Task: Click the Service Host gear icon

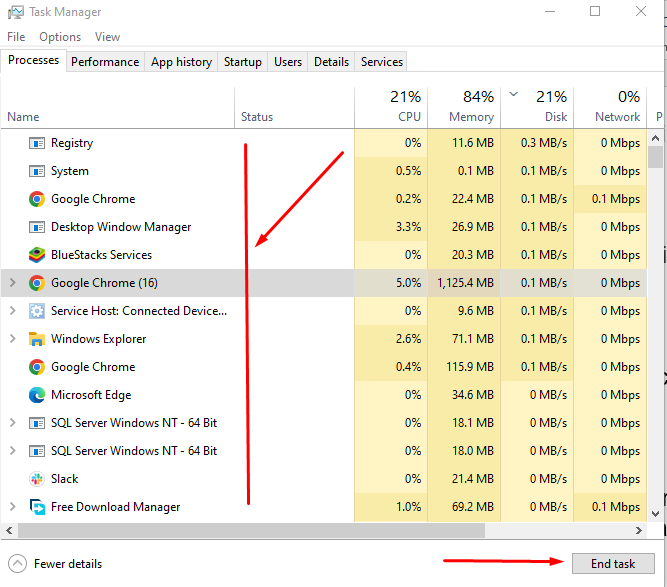Action: [x=37, y=311]
